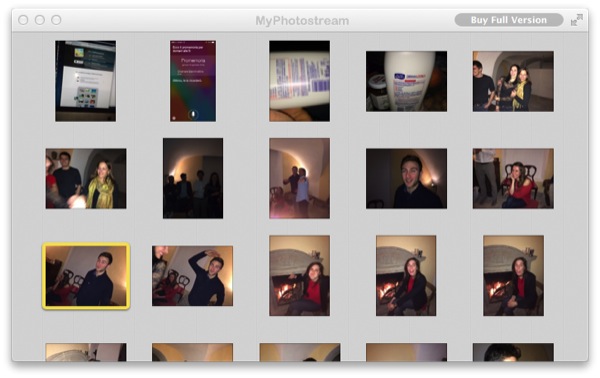Click the zoom window button
600x378 pixels.
56,20
